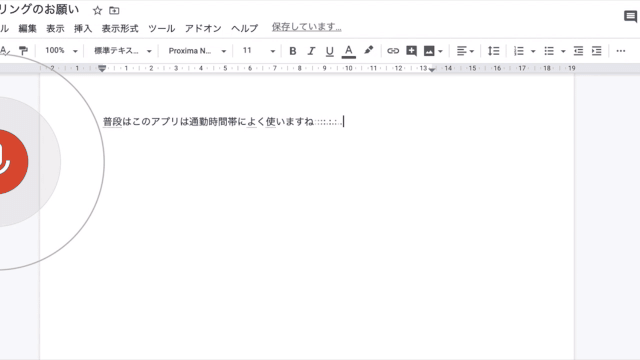
Task: Insert a link
Action: click(x=393, y=51)
